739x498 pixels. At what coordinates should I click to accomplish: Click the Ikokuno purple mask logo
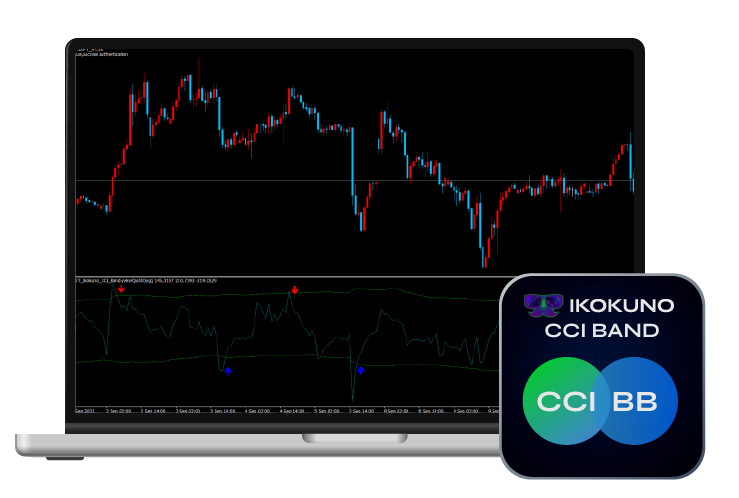[543, 305]
